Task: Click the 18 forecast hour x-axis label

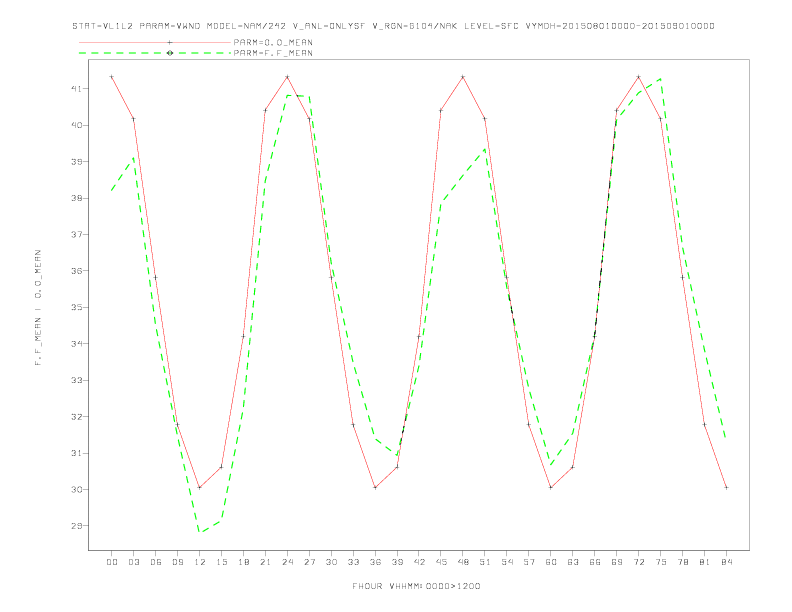Action: [243, 562]
